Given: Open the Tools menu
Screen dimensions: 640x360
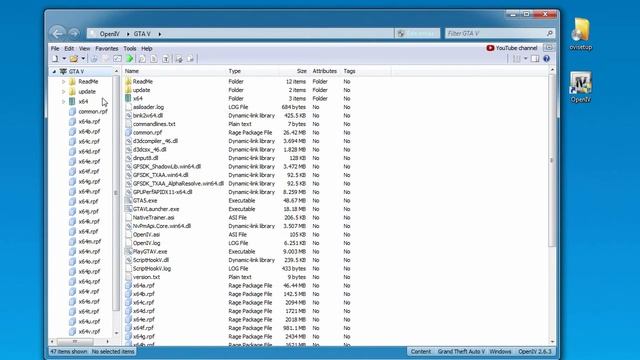Looking at the screenshot, I should 130,48.
